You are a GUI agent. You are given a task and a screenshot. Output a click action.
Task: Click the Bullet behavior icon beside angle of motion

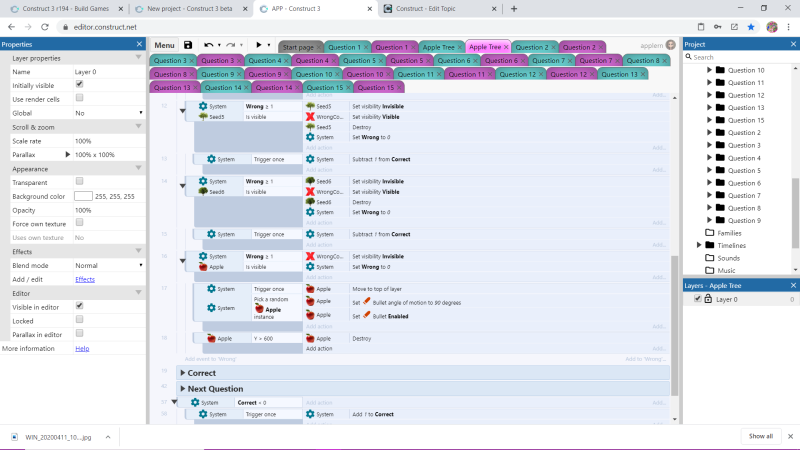[366, 302]
